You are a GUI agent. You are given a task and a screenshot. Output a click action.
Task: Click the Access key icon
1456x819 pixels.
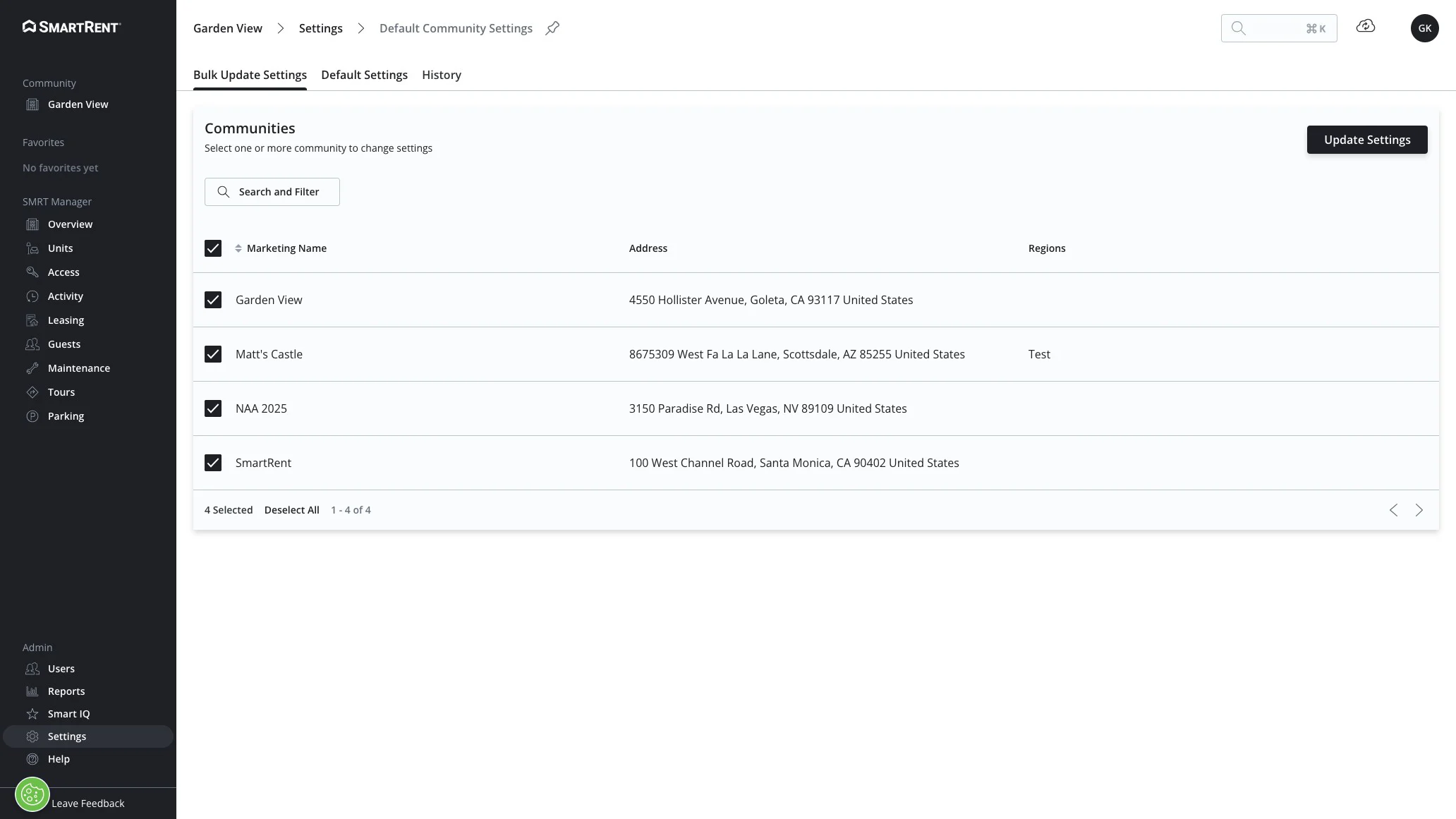[32, 272]
